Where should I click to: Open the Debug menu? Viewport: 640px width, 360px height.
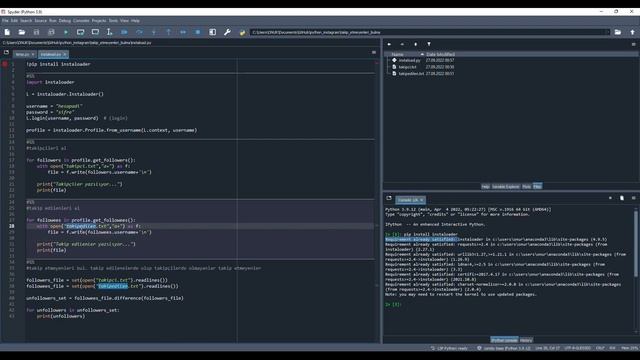64,20
